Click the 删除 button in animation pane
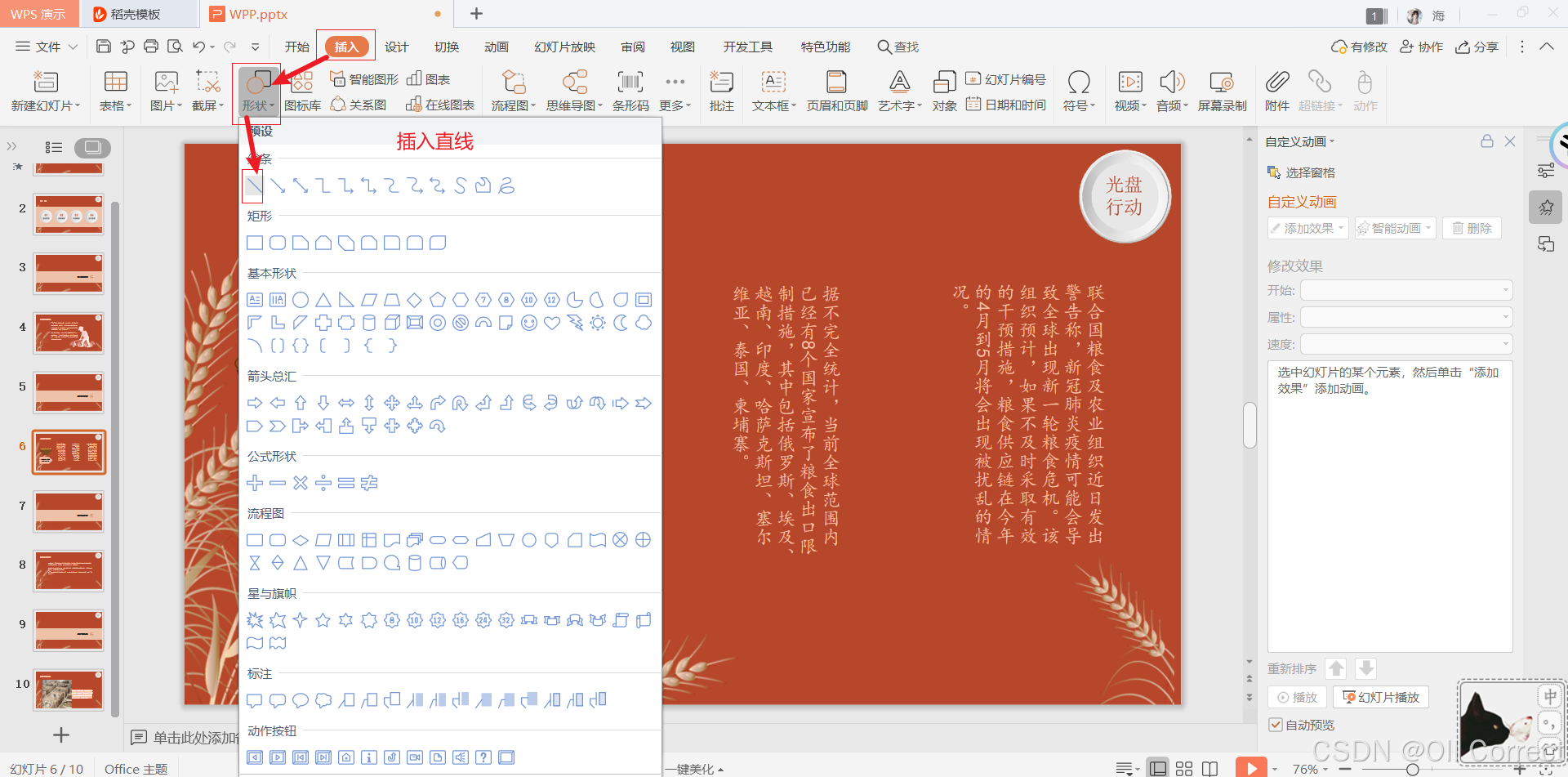The height and width of the screenshot is (777, 1568). (1472, 228)
